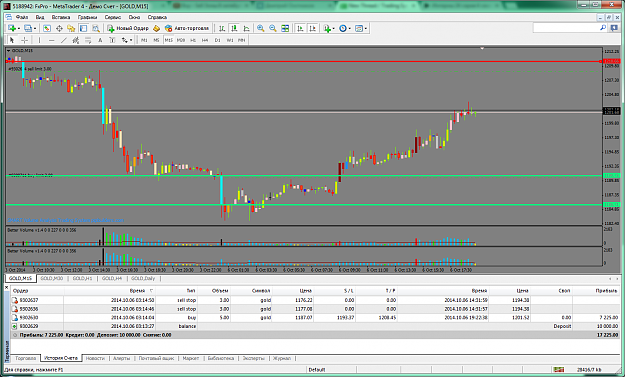Open the Profiles toolbar icon
Viewport: 625px width, 377px height.
pyautogui.click(x=28, y=28)
